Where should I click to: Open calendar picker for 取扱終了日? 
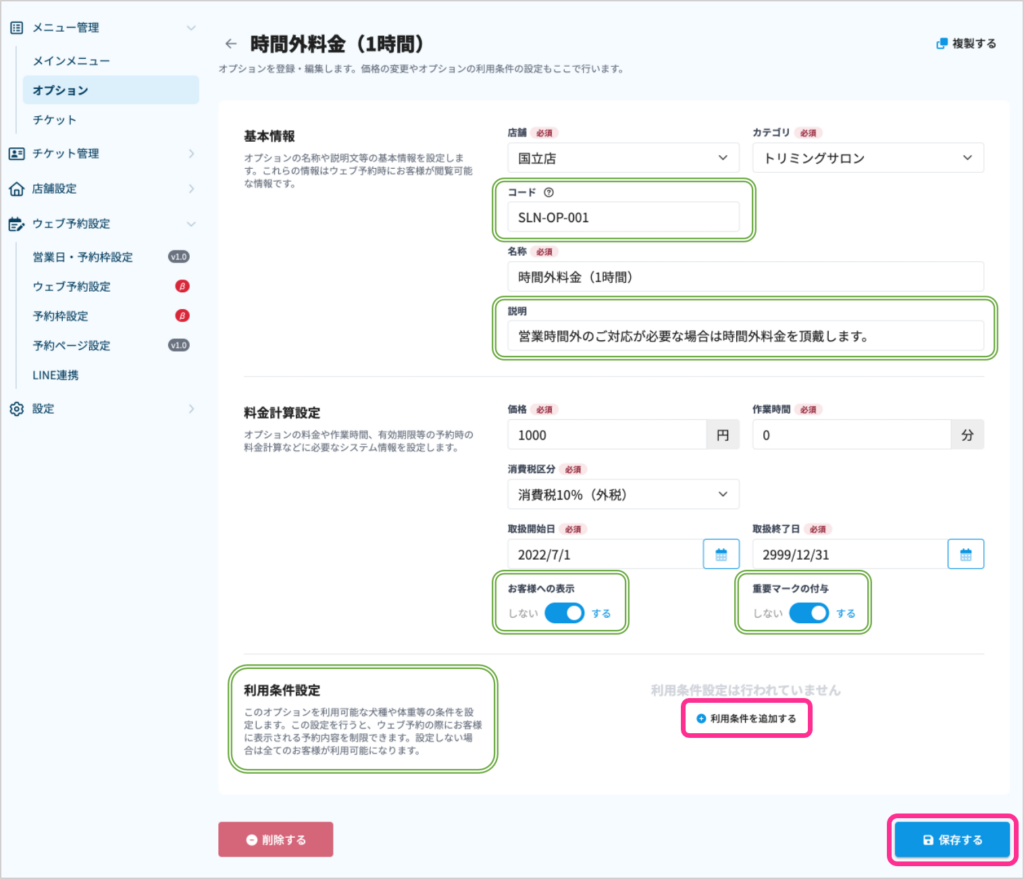coord(966,554)
